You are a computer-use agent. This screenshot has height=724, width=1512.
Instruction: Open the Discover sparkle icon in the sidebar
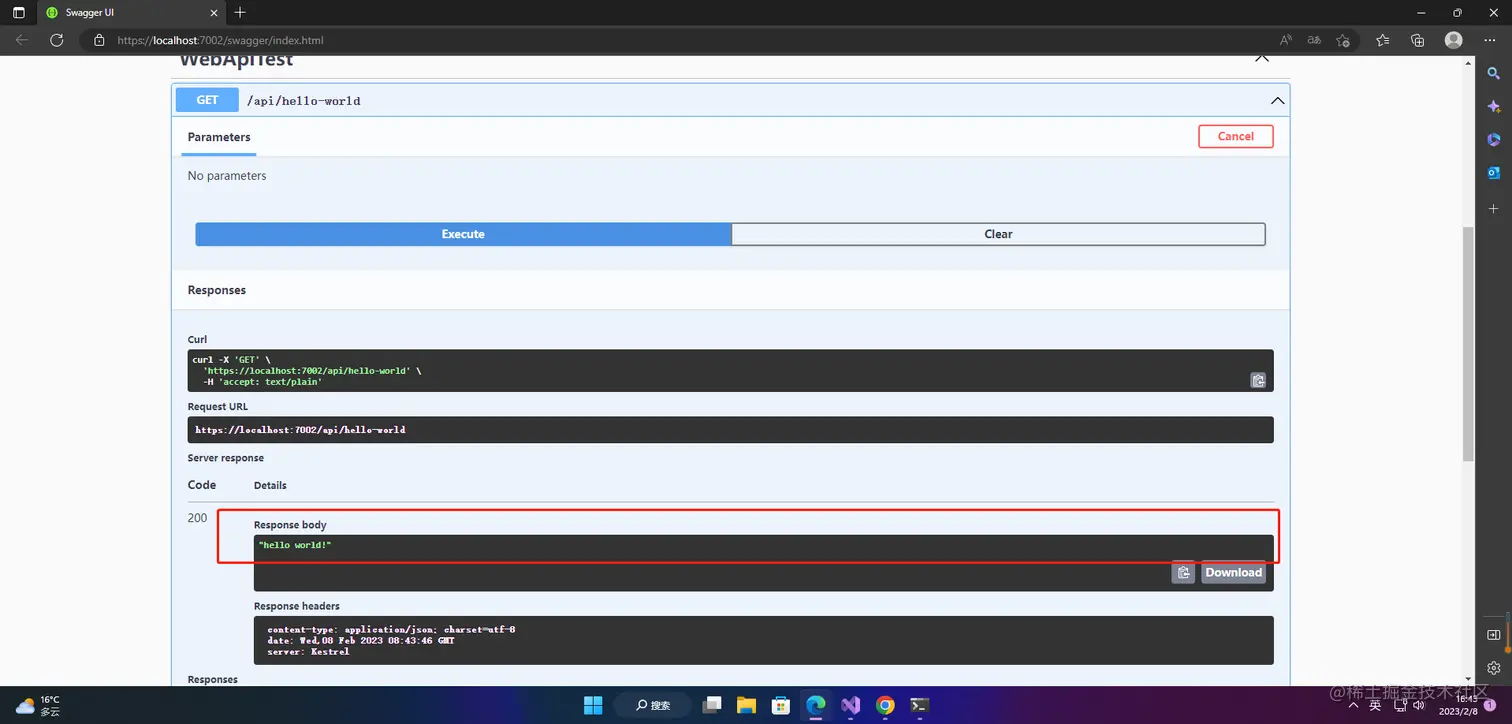pyautogui.click(x=1494, y=106)
